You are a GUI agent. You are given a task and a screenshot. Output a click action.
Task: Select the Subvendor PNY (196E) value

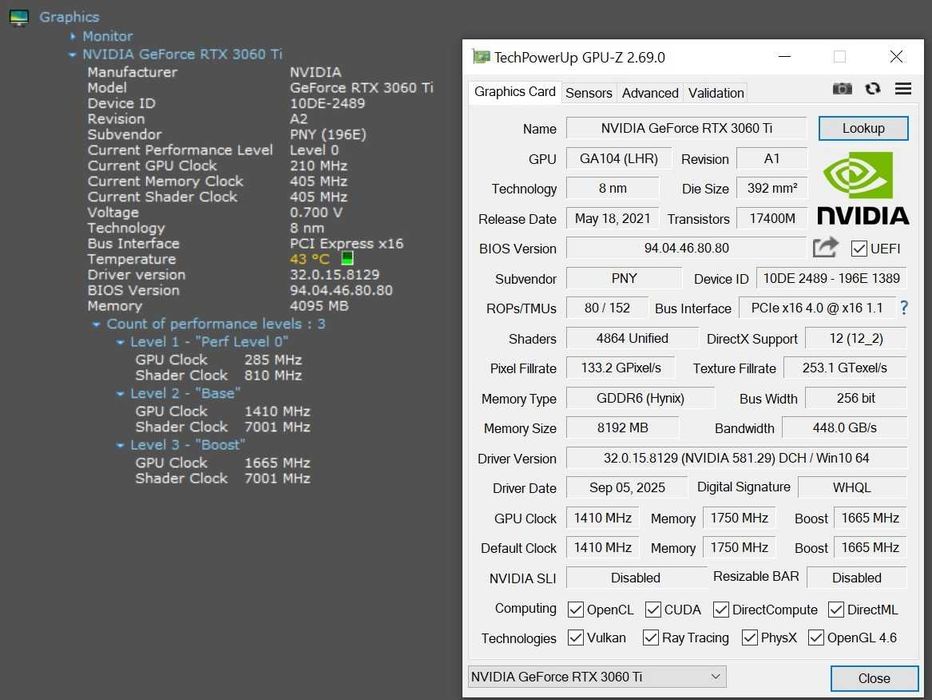tap(328, 135)
